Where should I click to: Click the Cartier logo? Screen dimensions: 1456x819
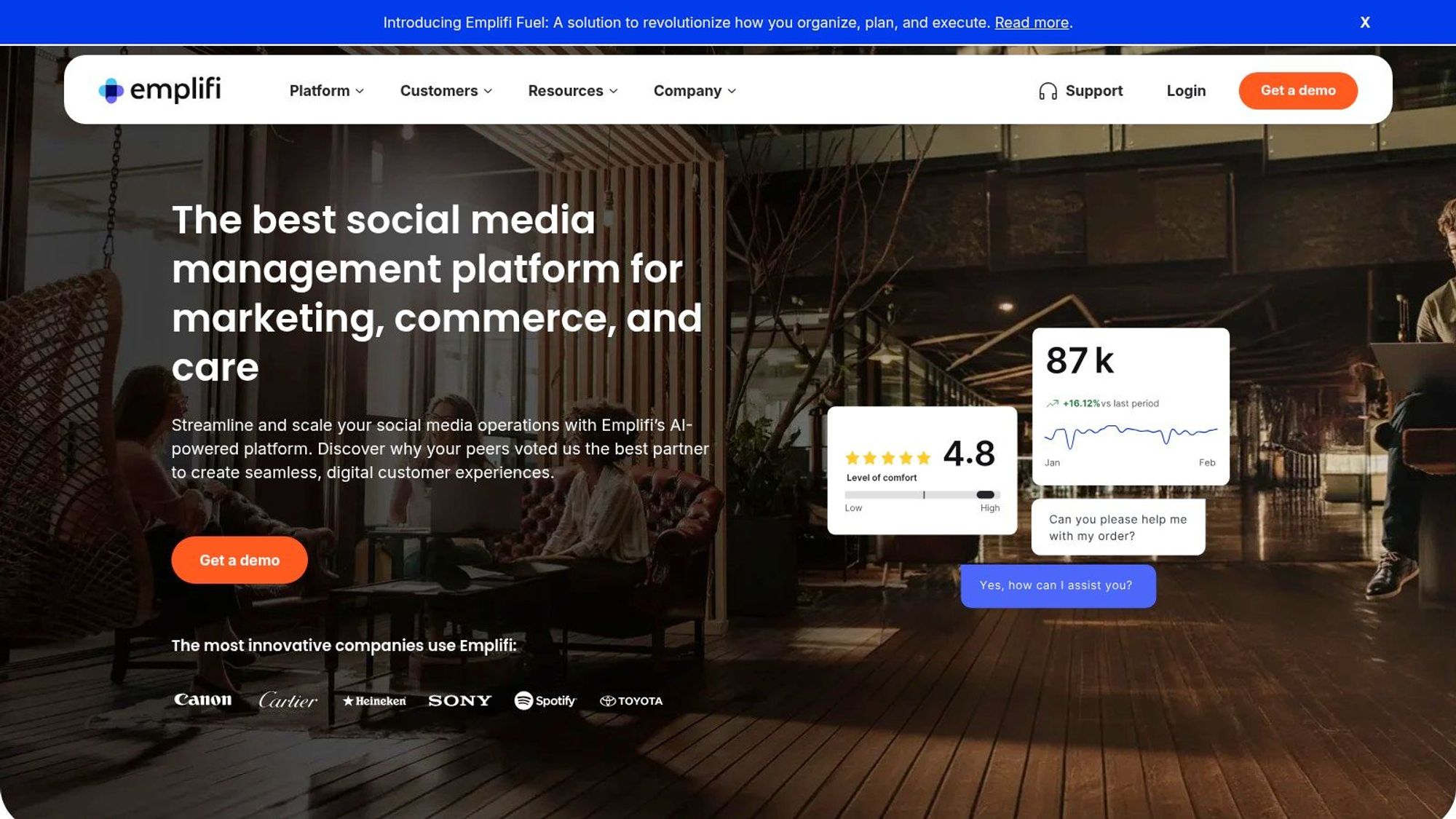click(288, 700)
